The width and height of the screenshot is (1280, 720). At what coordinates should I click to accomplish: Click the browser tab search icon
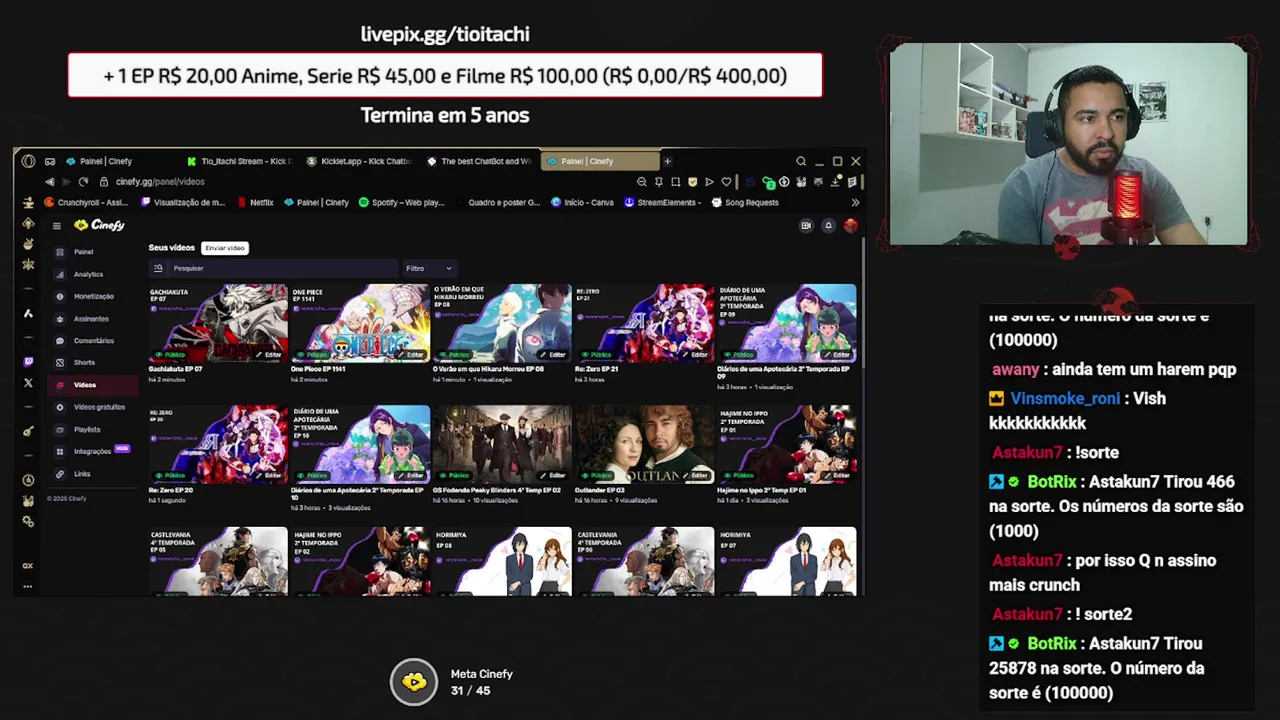tap(801, 161)
